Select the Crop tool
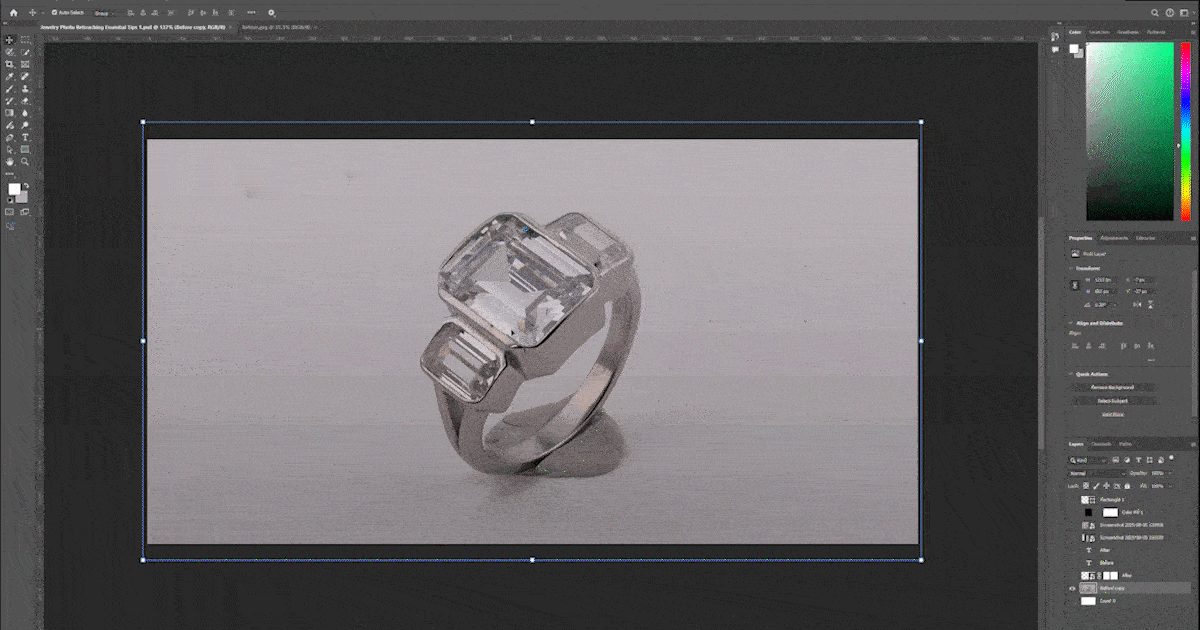The width and height of the screenshot is (1200, 630). (x=10, y=64)
